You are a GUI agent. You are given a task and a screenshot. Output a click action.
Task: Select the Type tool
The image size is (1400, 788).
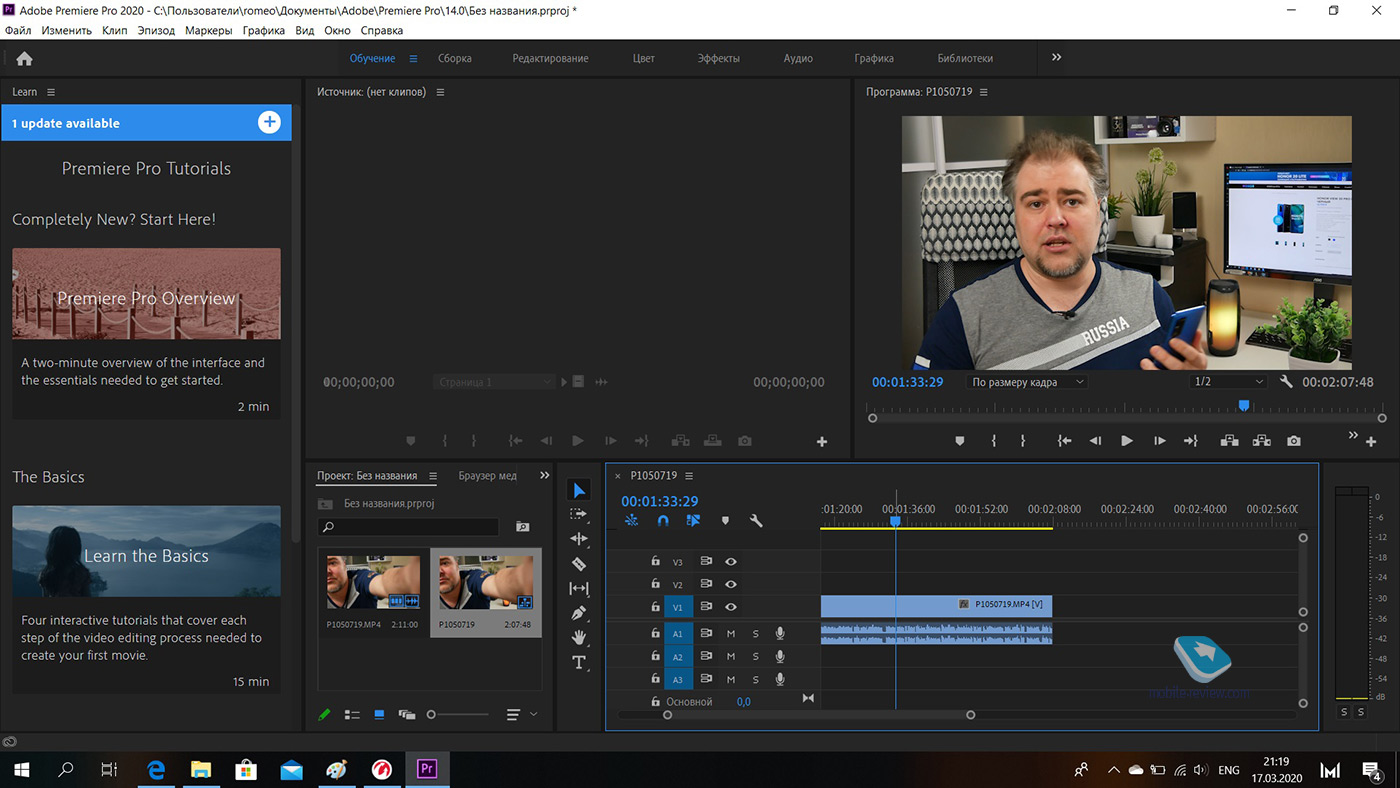tap(579, 662)
